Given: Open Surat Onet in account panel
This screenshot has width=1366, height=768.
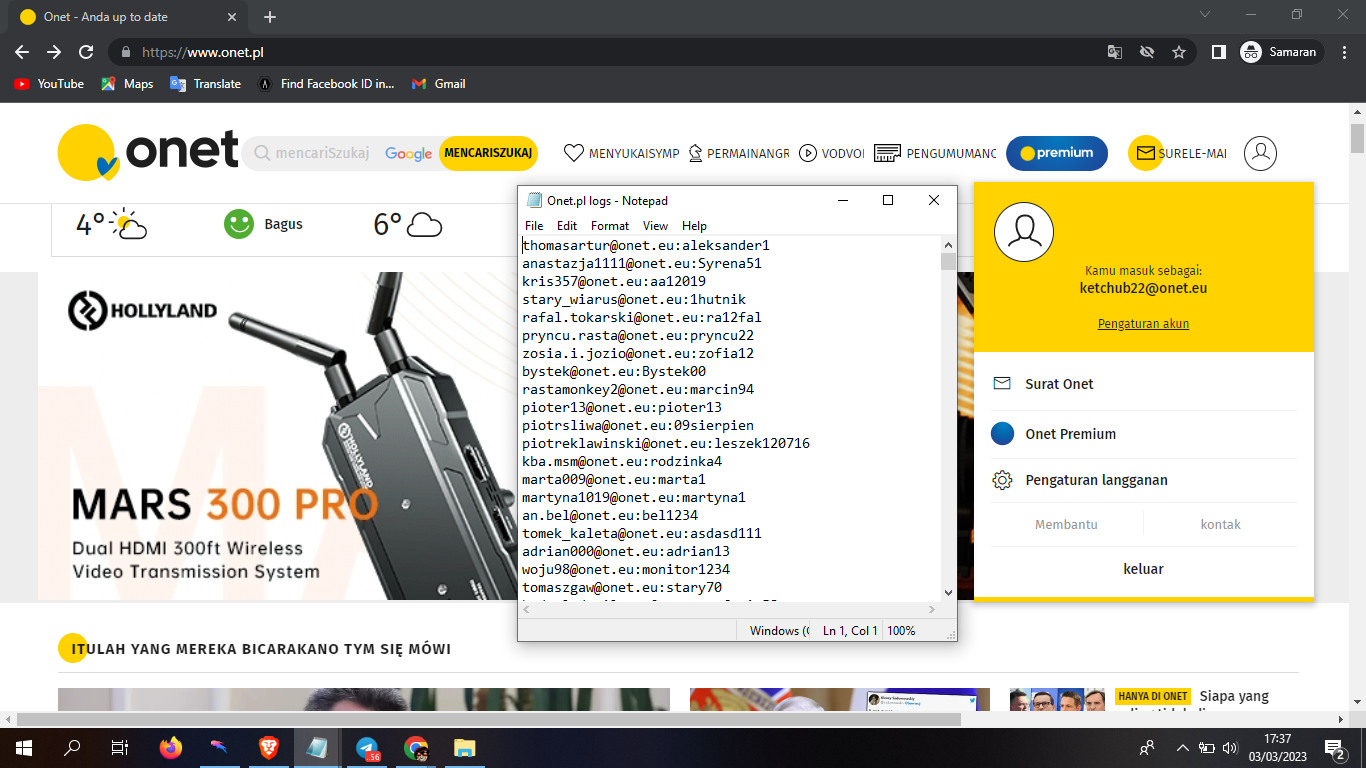Looking at the screenshot, I should (1143, 384).
